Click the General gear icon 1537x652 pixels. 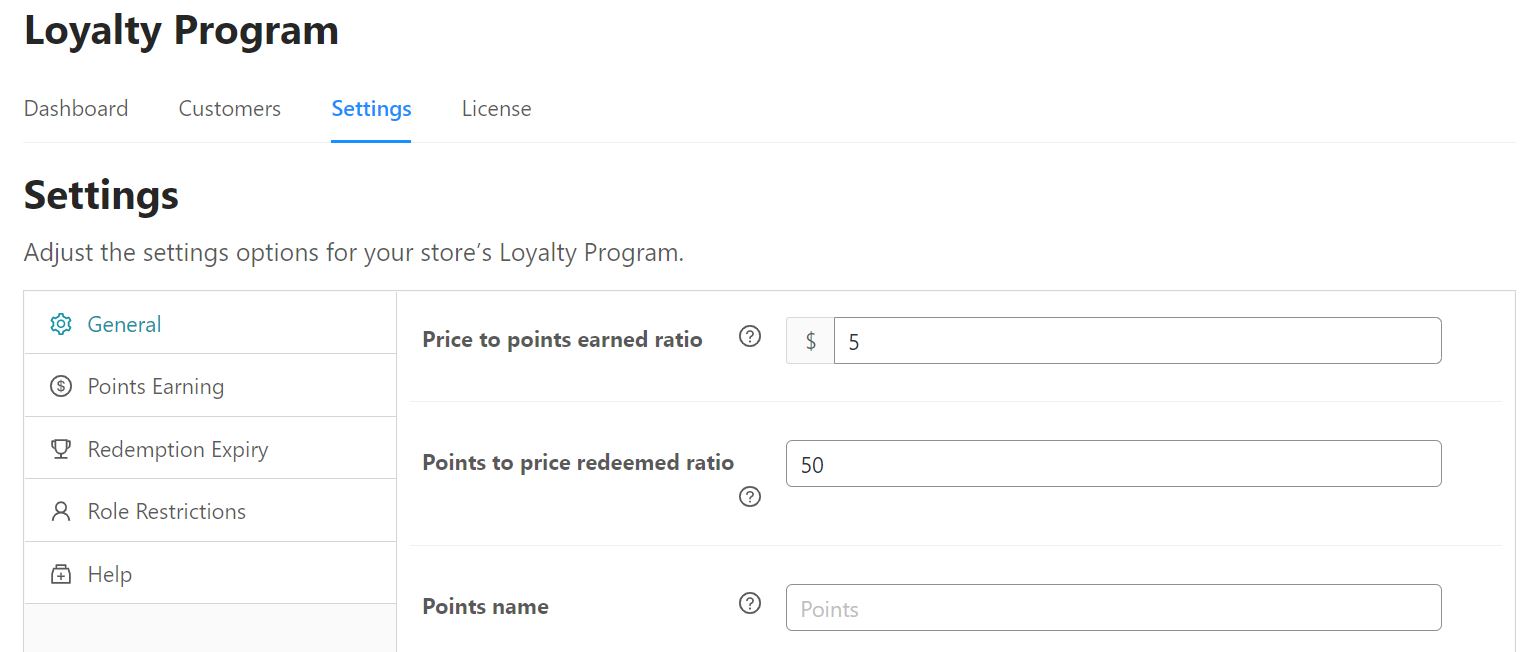point(61,324)
